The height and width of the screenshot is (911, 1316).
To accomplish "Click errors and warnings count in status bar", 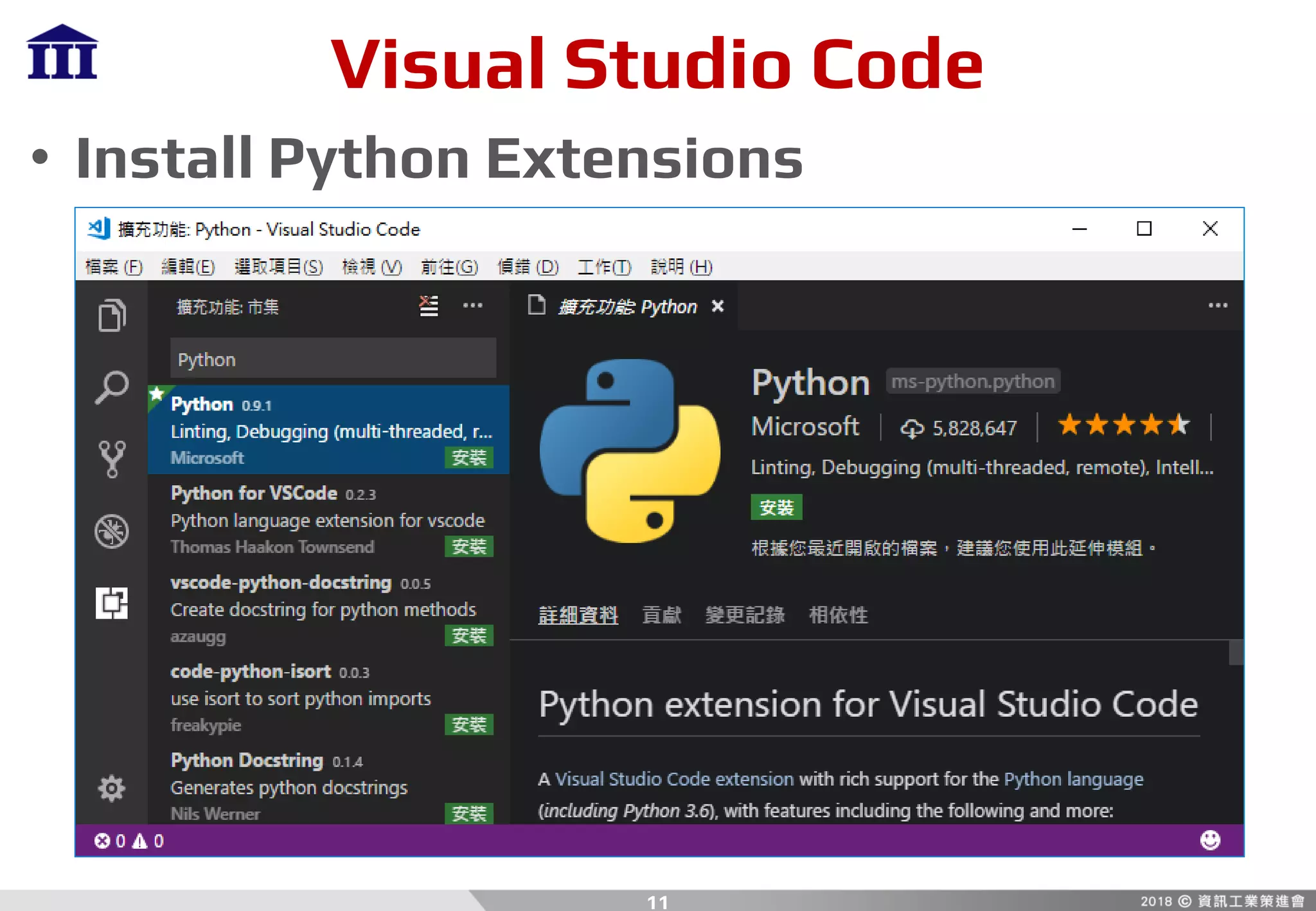I will tap(129, 841).
